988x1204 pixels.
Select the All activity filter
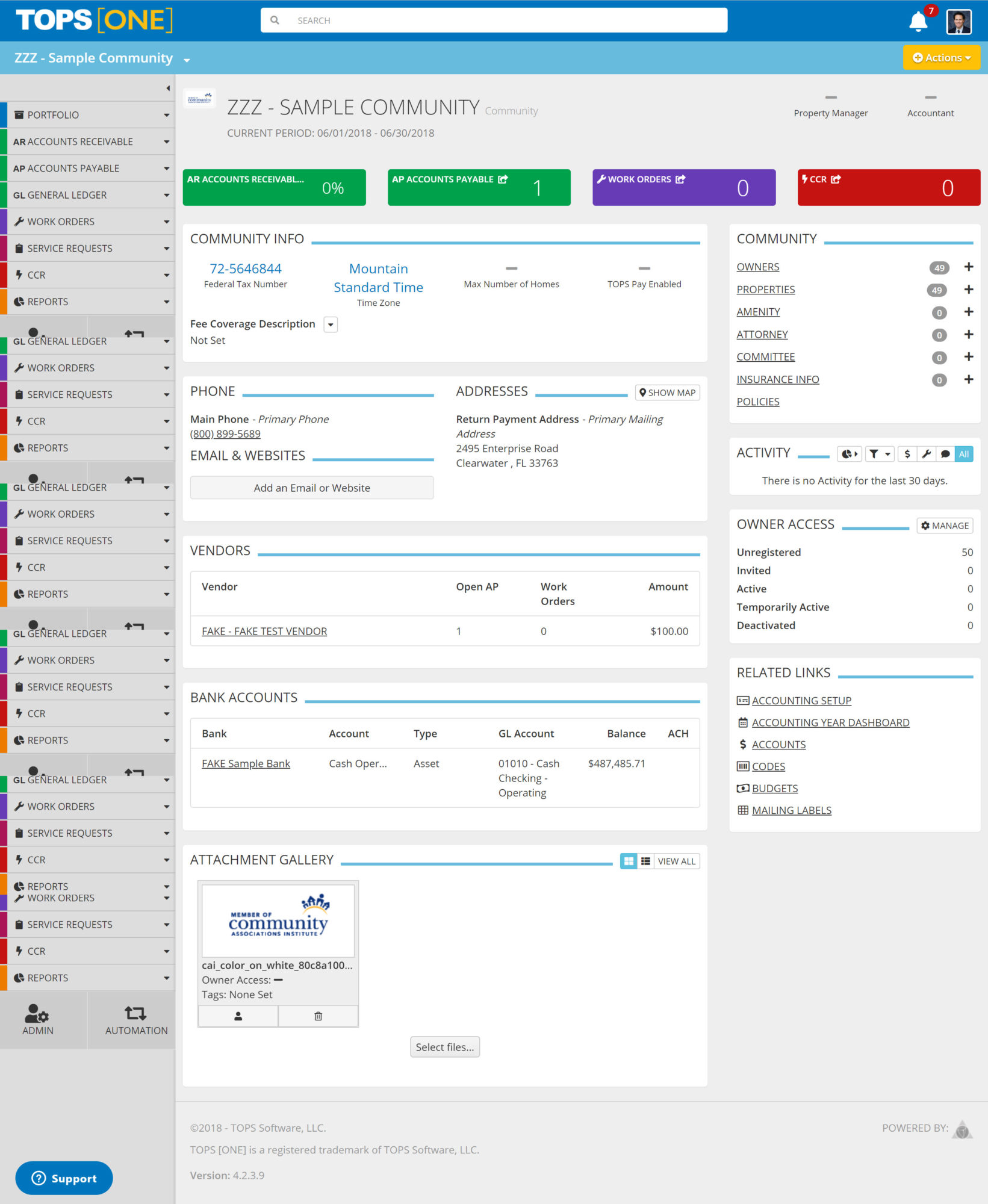click(964, 454)
